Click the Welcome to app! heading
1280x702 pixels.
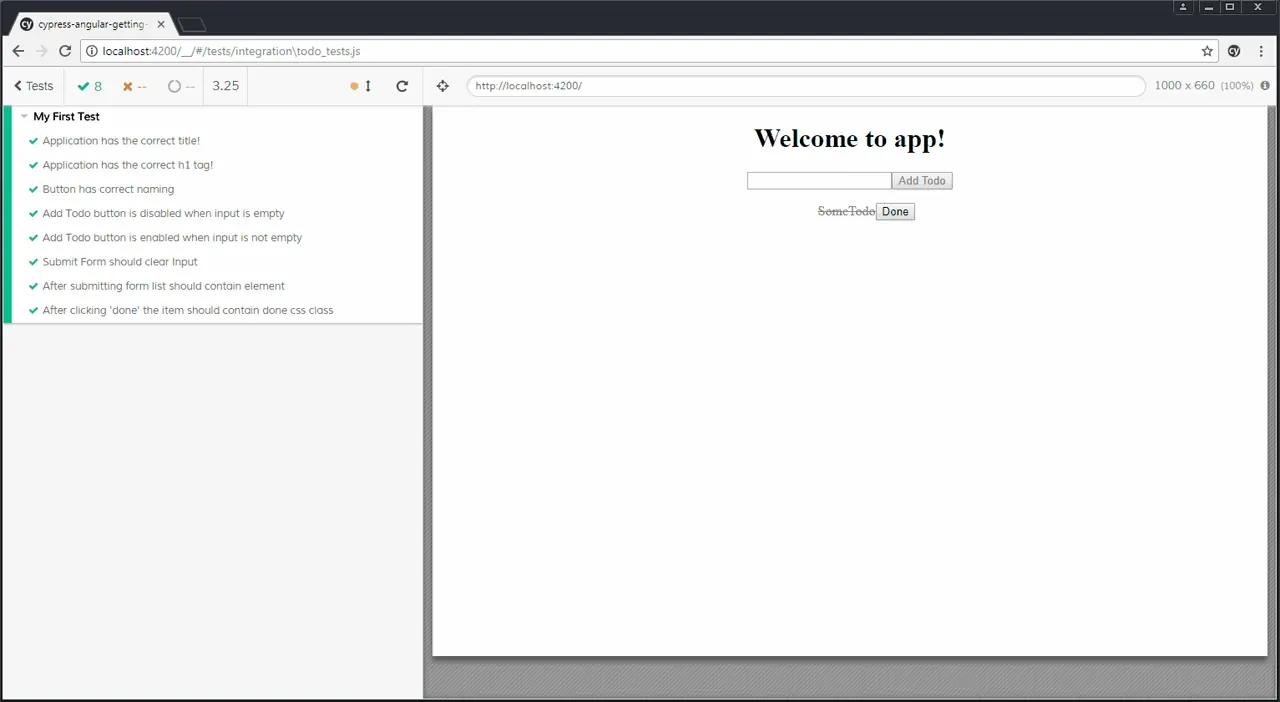coord(849,138)
